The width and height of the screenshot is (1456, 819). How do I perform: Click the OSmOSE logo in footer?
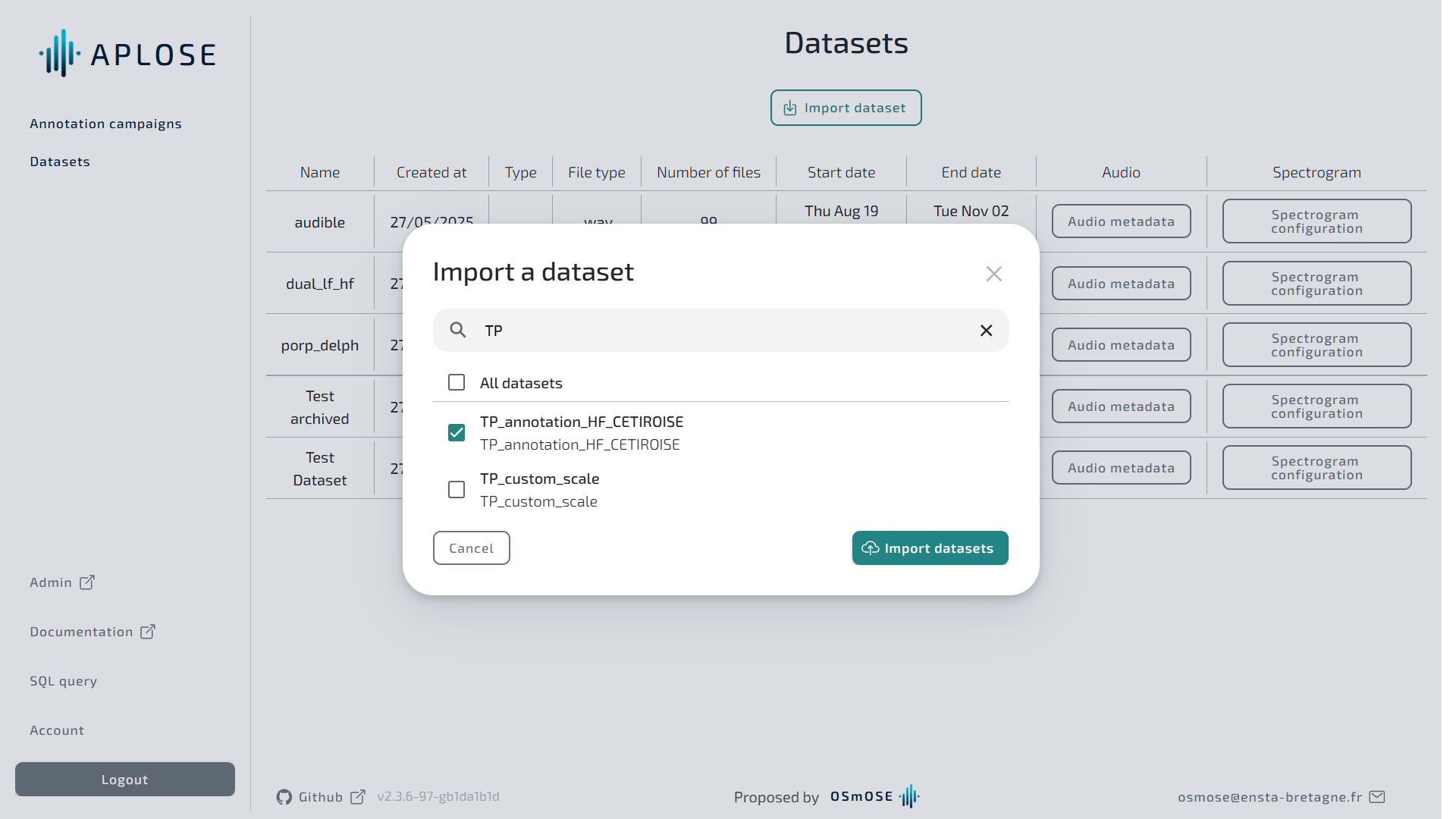tap(874, 796)
